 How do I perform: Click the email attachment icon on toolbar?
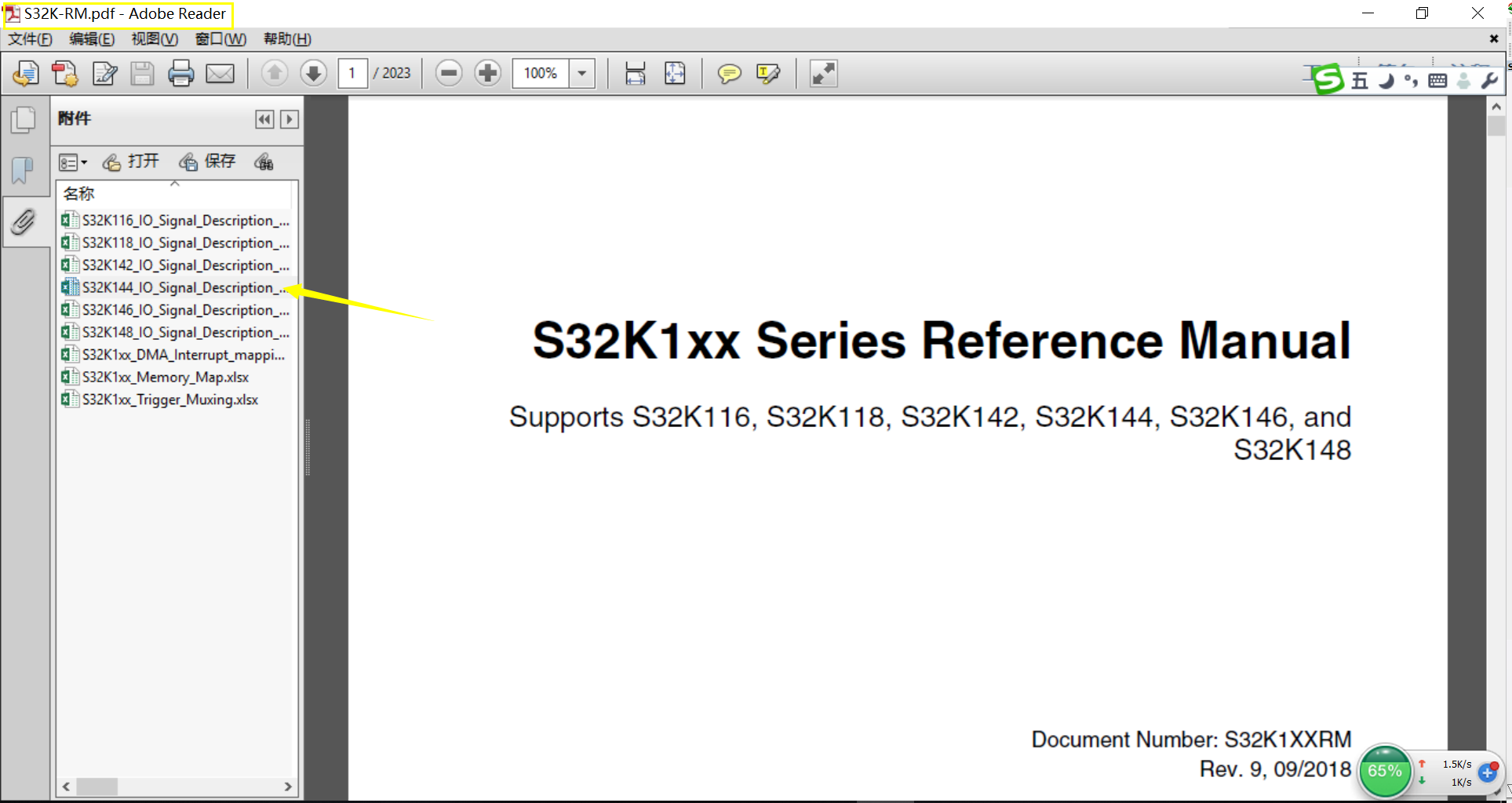220,73
